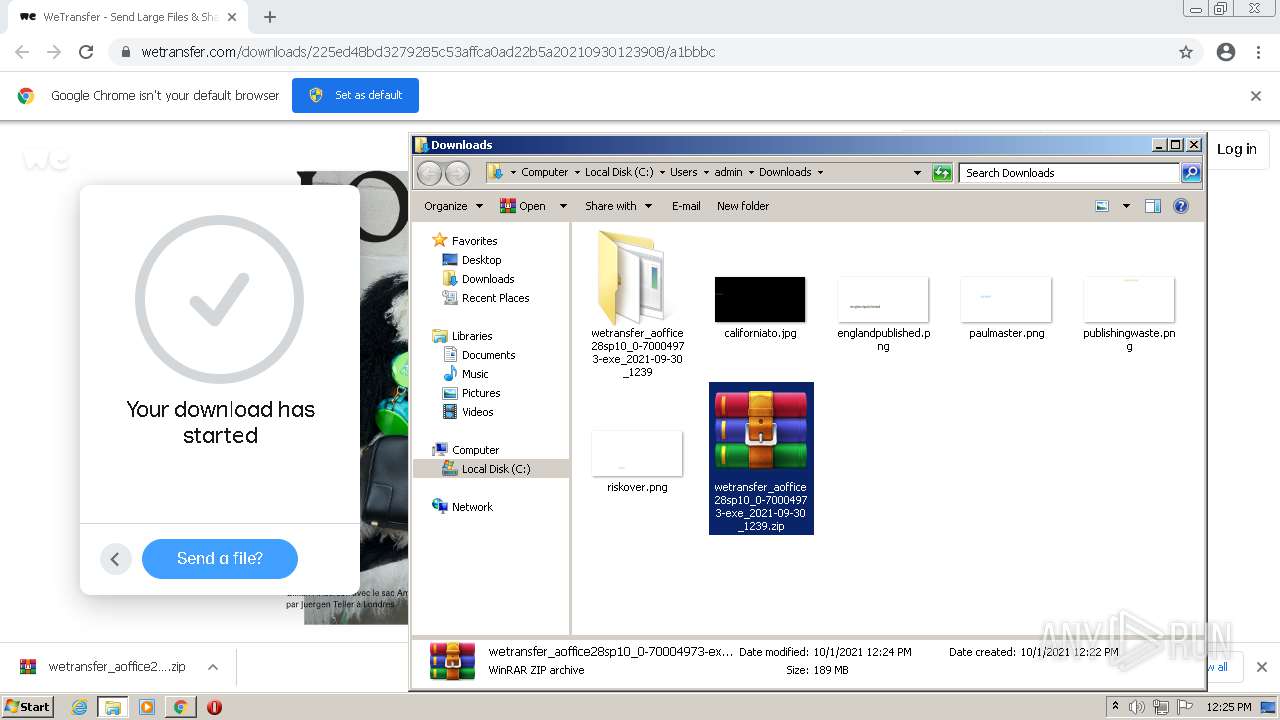Image resolution: width=1280 pixels, height=720 pixels.
Task: Dismiss the default browser notification bar
Action: [x=1256, y=96]
